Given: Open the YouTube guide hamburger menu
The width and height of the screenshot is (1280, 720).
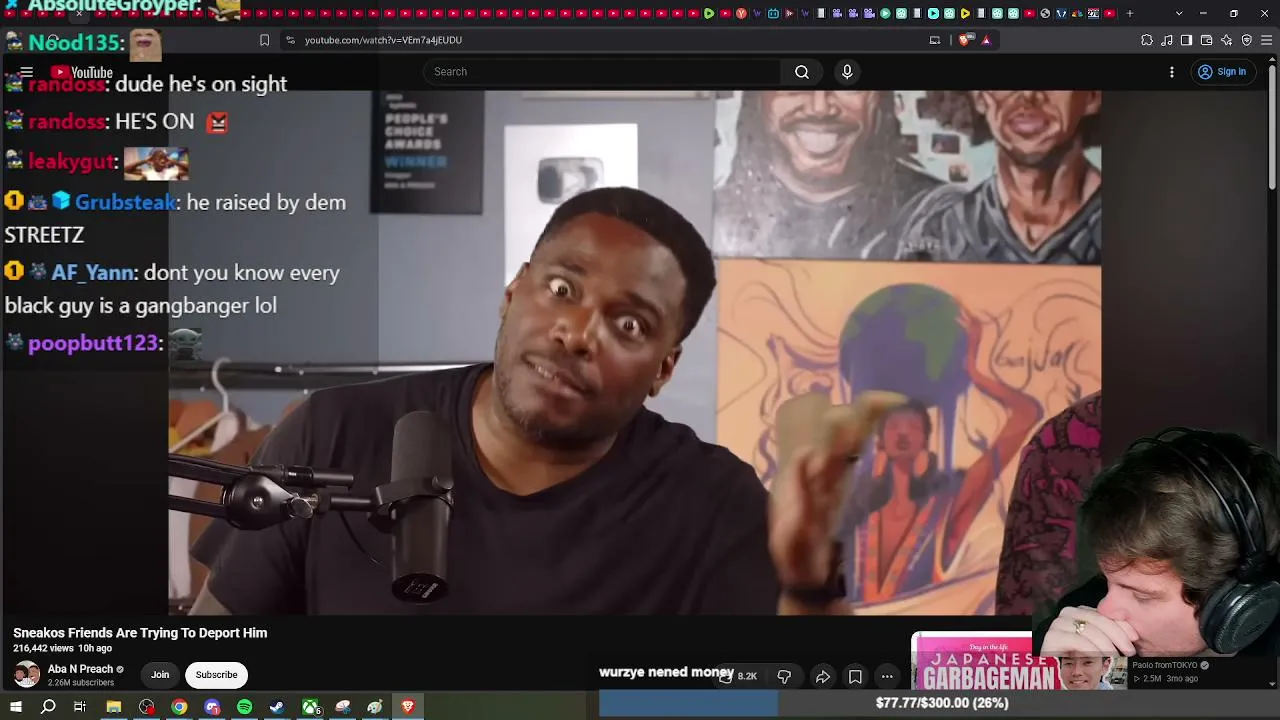Looking at the screenshot, I should 27,72.
